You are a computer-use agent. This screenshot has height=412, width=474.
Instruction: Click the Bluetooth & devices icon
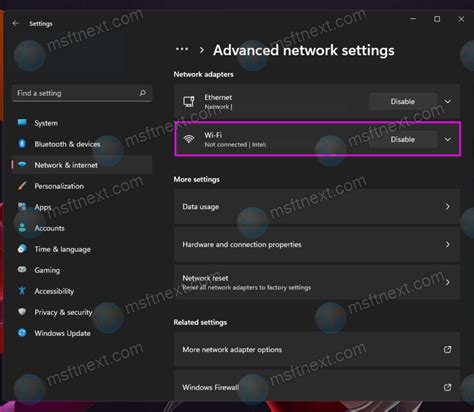tap(22, 144)
